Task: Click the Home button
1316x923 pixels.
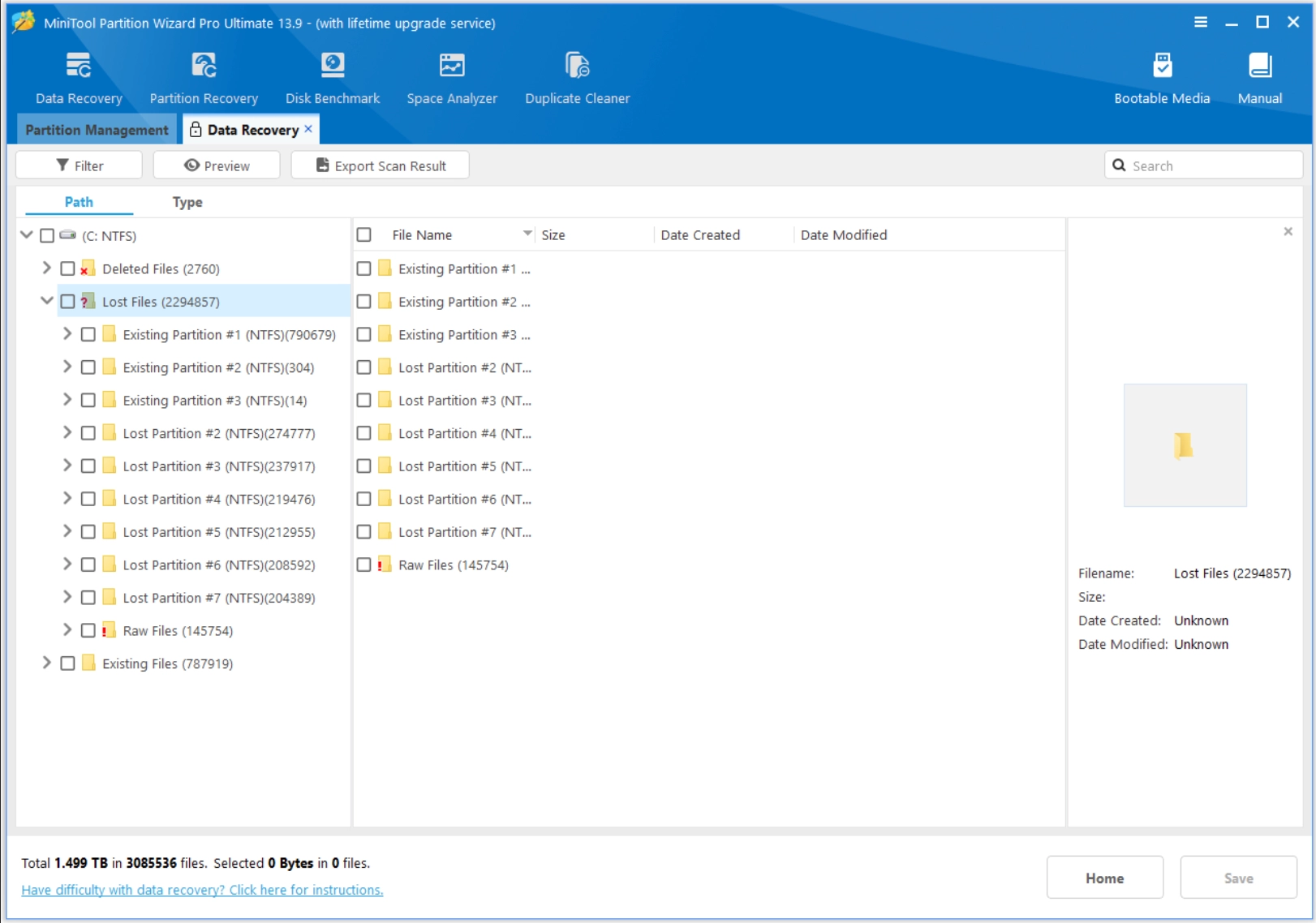Action: pos(1105,878)
